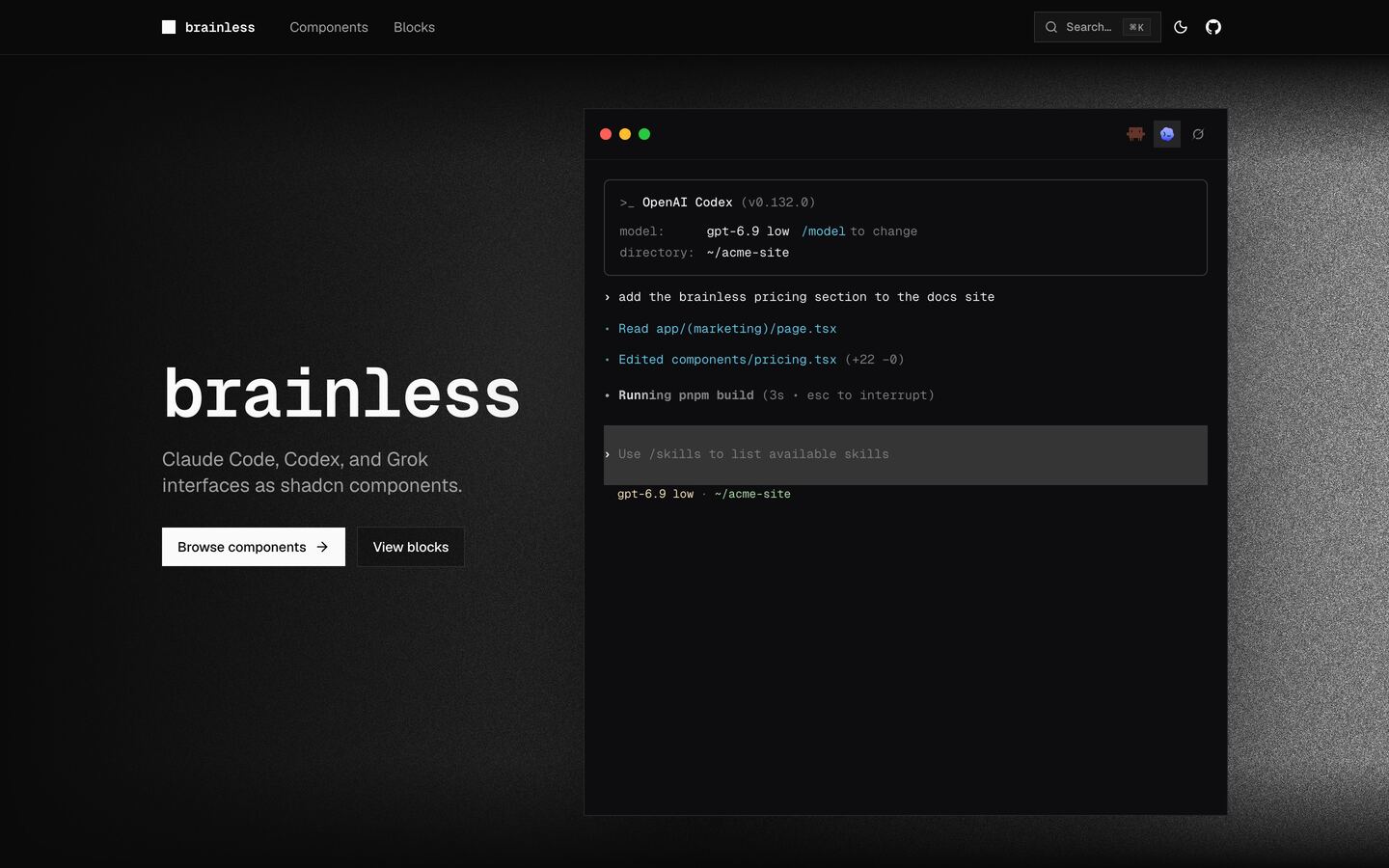This screenshot has height=868, width=1389.
Task: Click "gpt-6.9 low" in the model row
Action: [748, 231]
